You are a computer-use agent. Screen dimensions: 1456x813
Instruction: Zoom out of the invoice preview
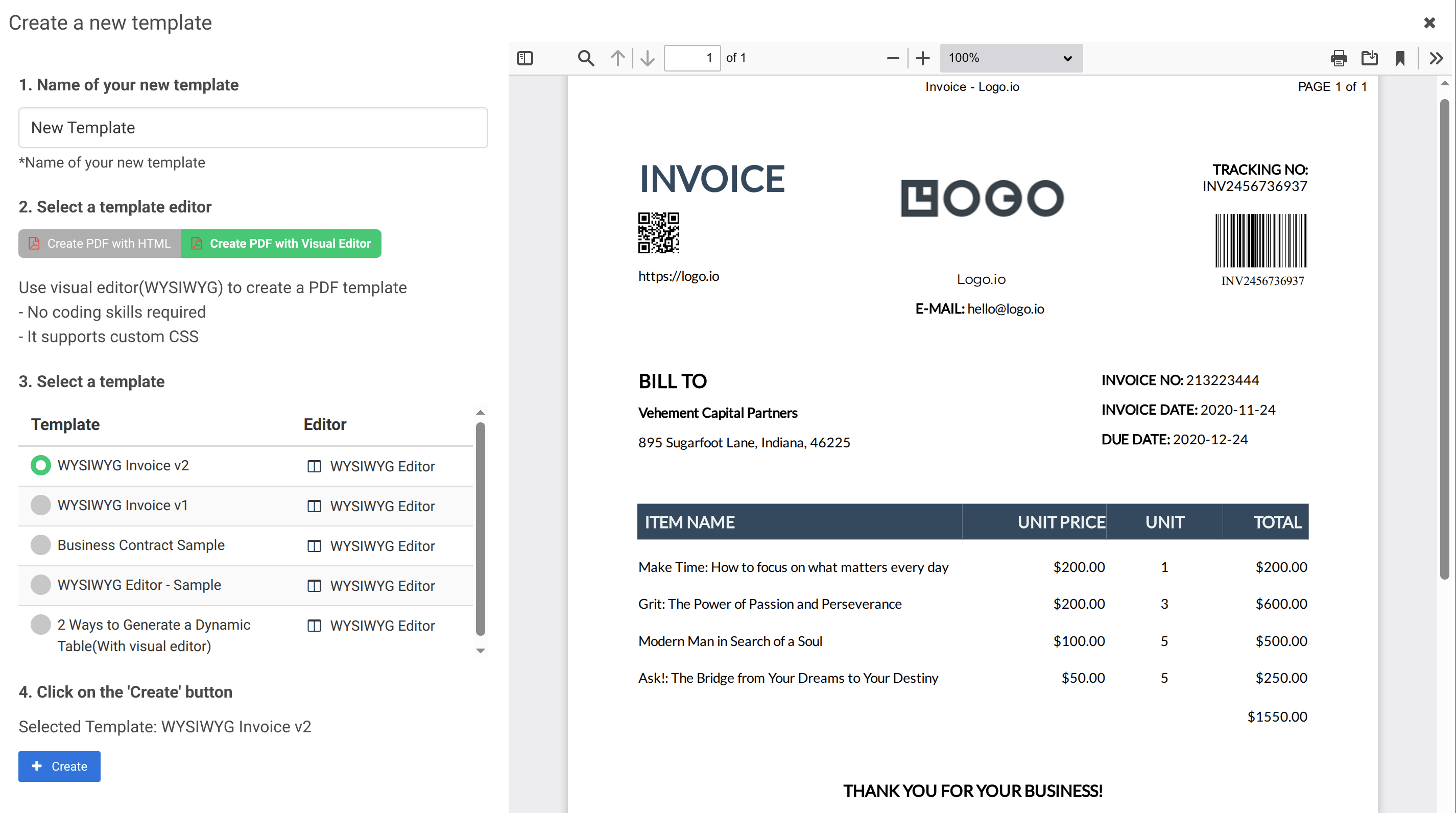click(893, 58)
